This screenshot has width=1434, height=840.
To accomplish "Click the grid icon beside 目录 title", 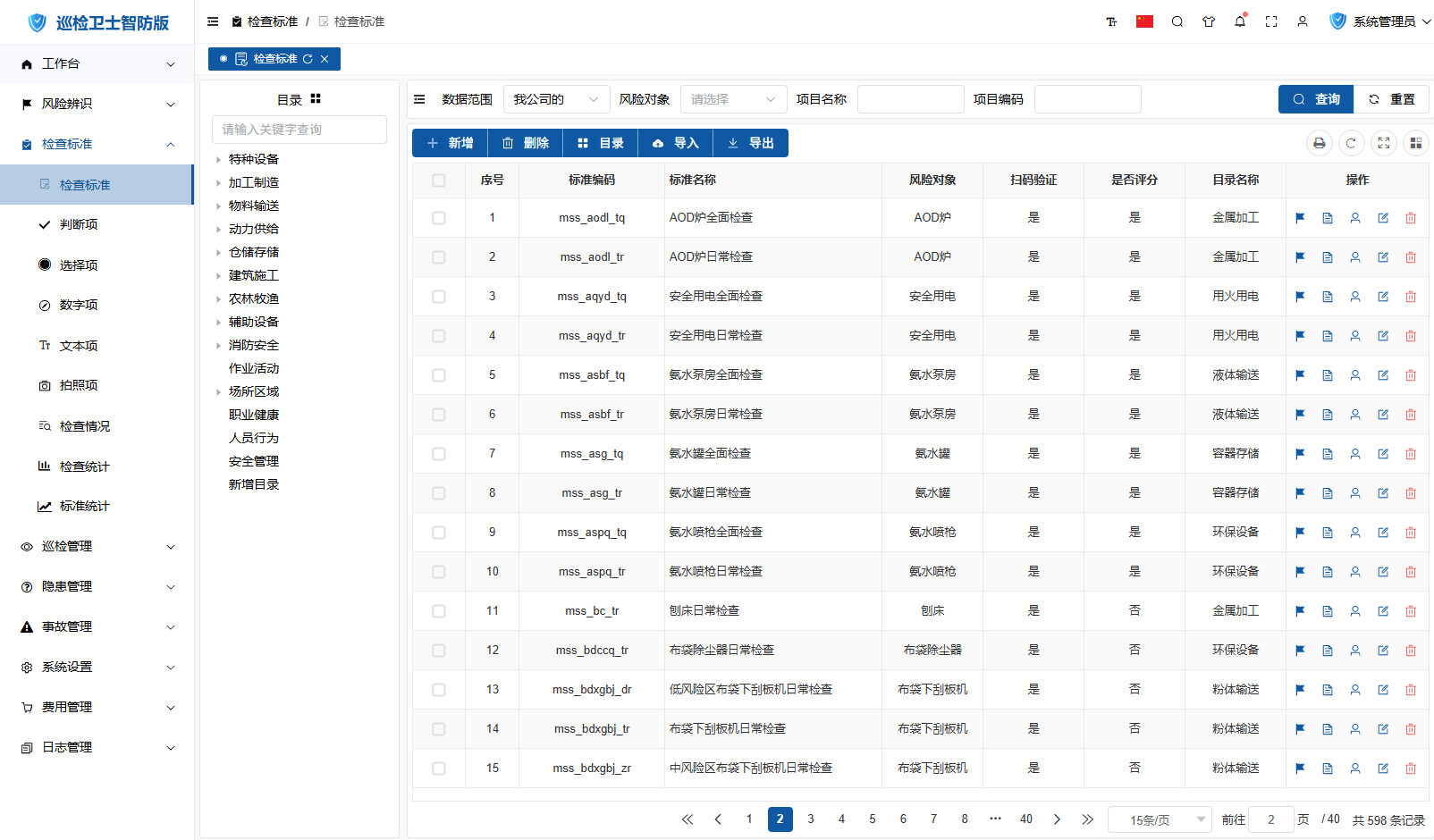I will pyautogui.click(x=316, y=98).
